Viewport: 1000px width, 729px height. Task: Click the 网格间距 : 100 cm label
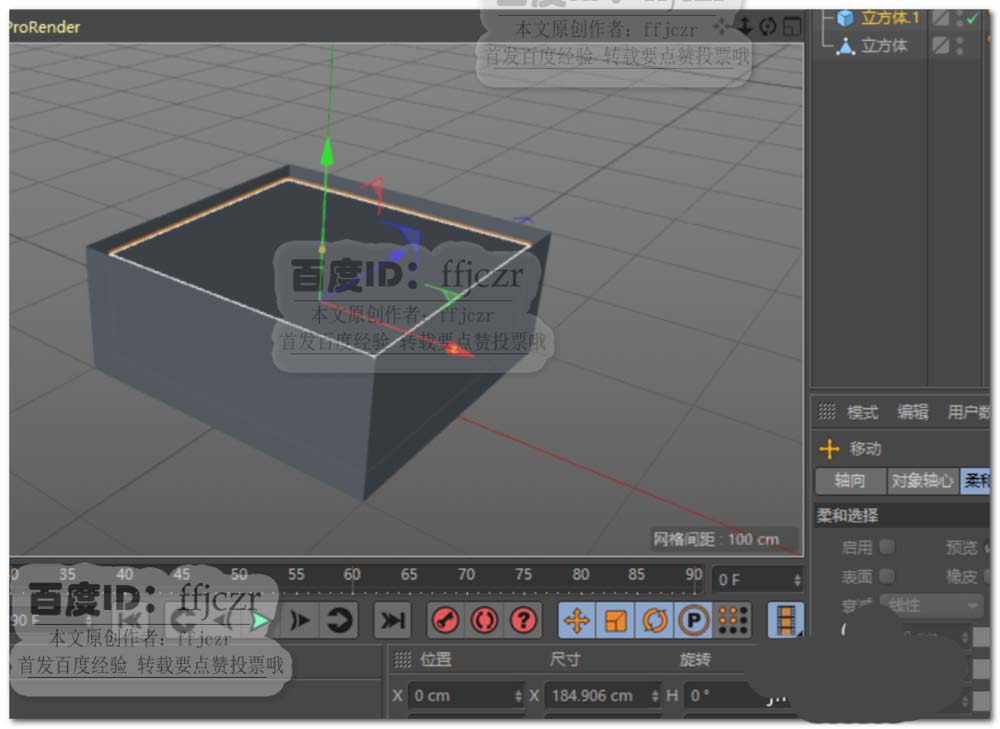716,540
